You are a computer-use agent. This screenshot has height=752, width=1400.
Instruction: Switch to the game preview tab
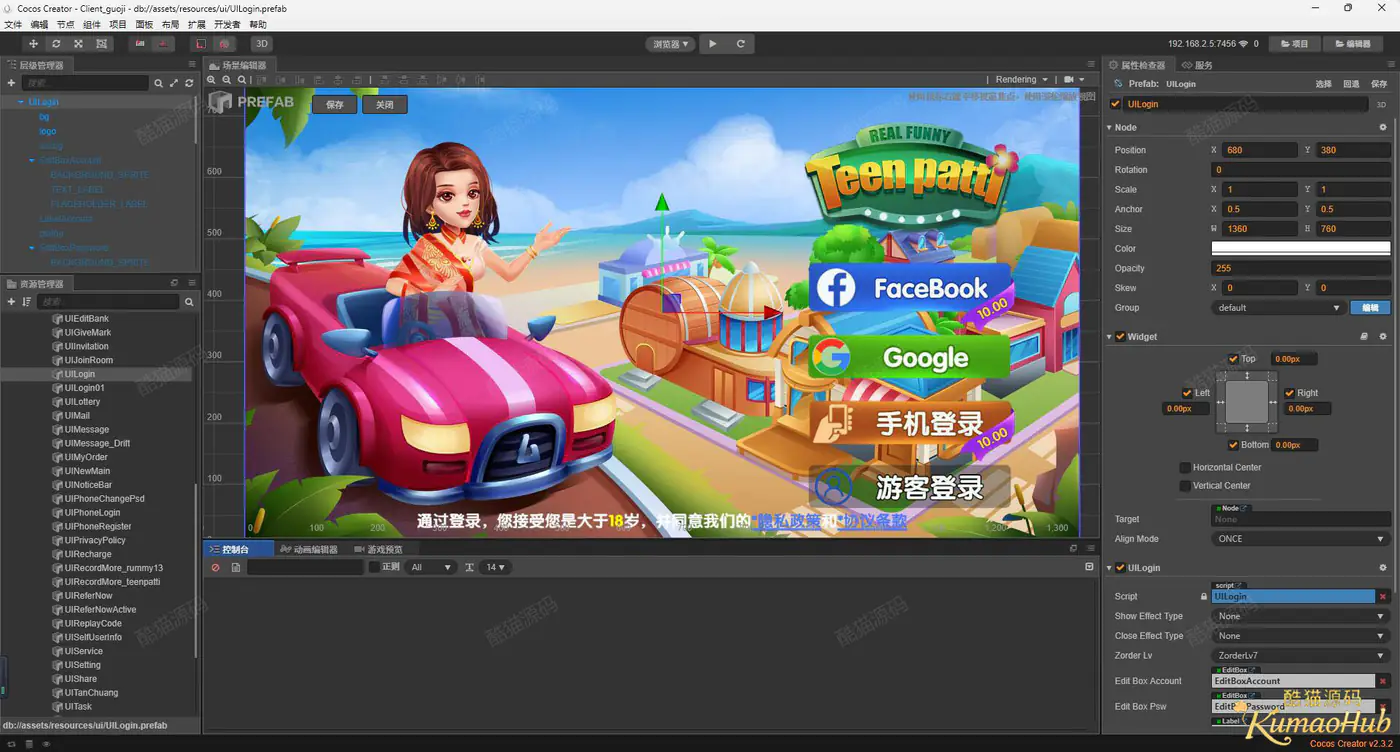(379, 549)
